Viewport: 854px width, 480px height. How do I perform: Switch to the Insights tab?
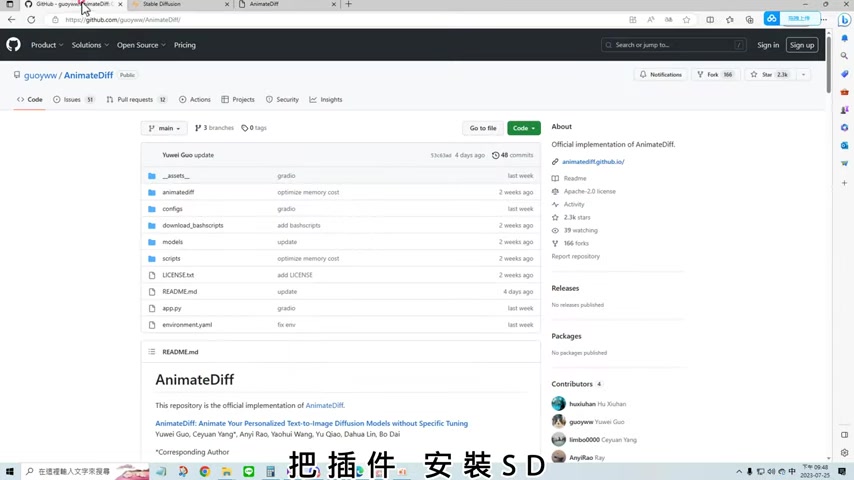326,100
